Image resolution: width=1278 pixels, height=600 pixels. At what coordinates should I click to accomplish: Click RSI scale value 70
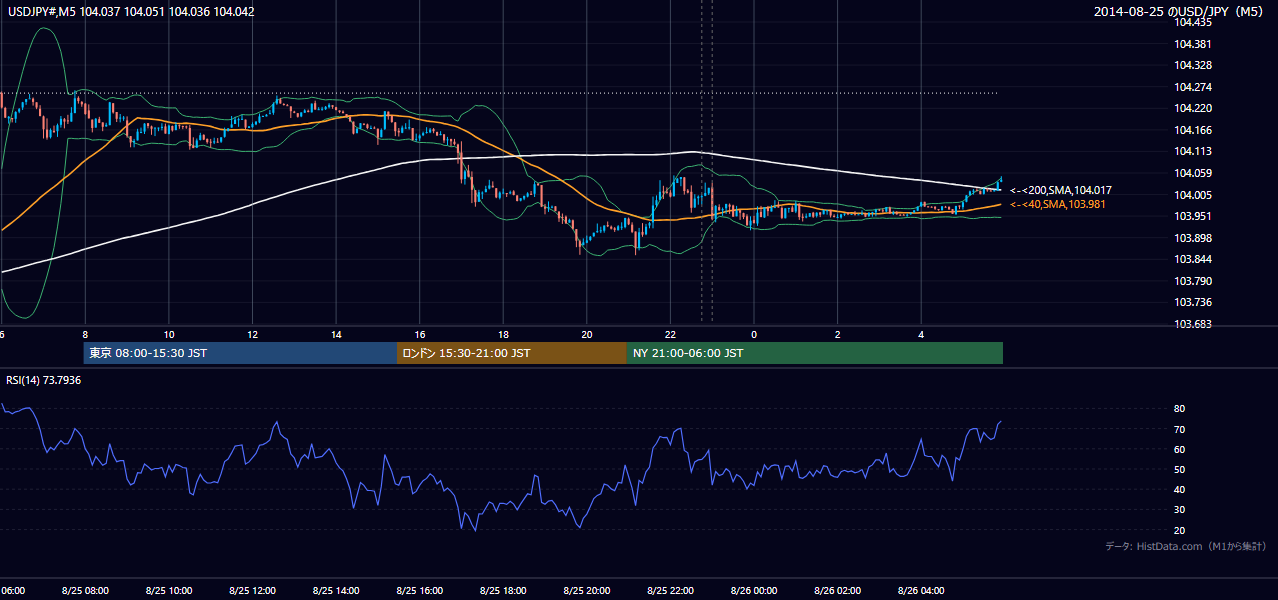[1180, 429]
